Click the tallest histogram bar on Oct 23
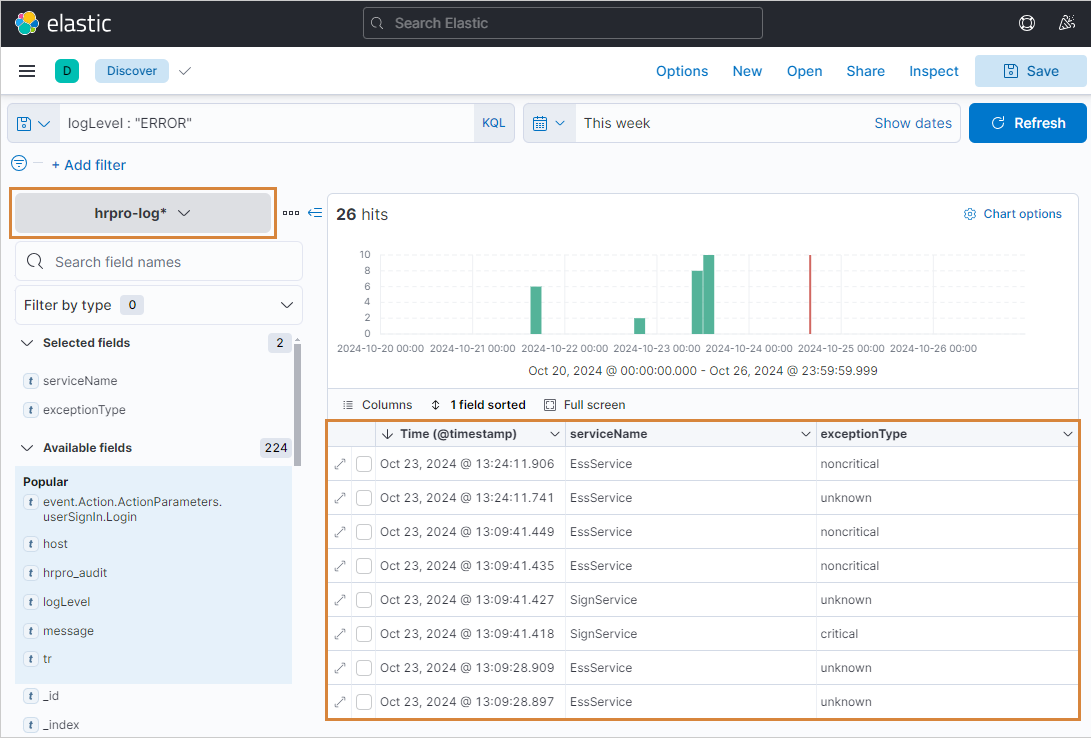 pyautogui.click(x=709, y=294)
